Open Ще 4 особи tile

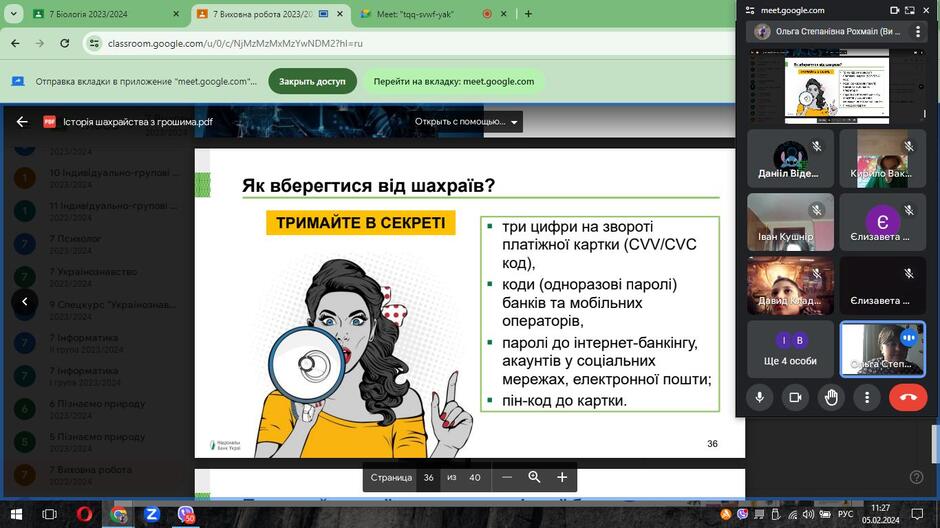(x=791, y=349)
